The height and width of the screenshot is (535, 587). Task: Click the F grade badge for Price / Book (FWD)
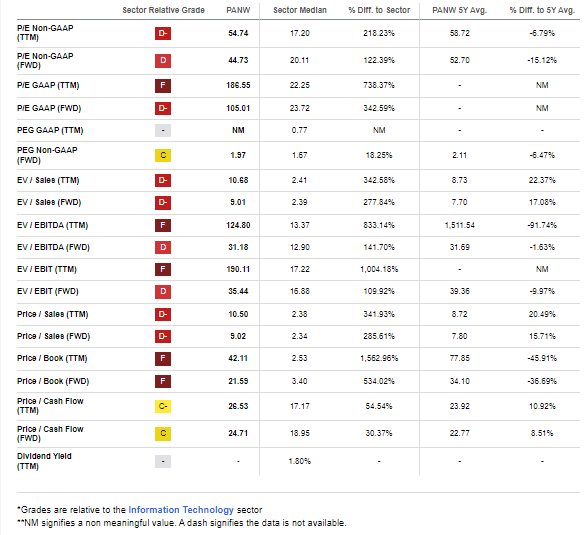click(163, 381)
